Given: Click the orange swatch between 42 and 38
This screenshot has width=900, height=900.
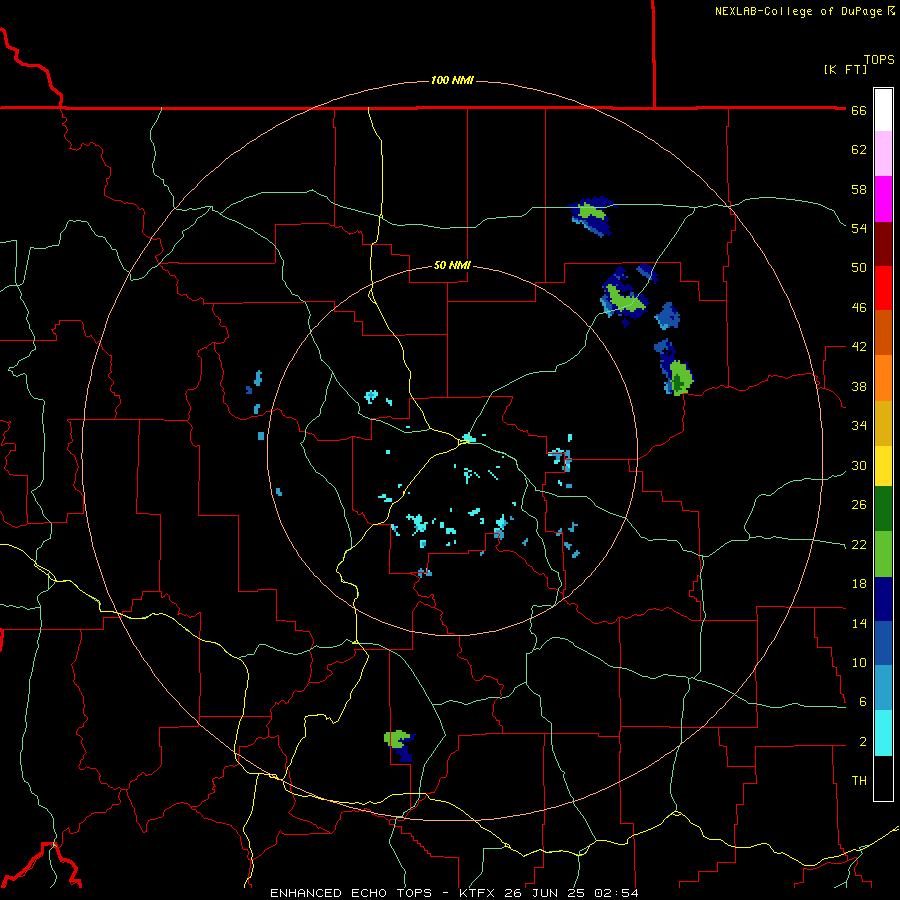Looking at the screenshot, I should [x=883, y=378].
